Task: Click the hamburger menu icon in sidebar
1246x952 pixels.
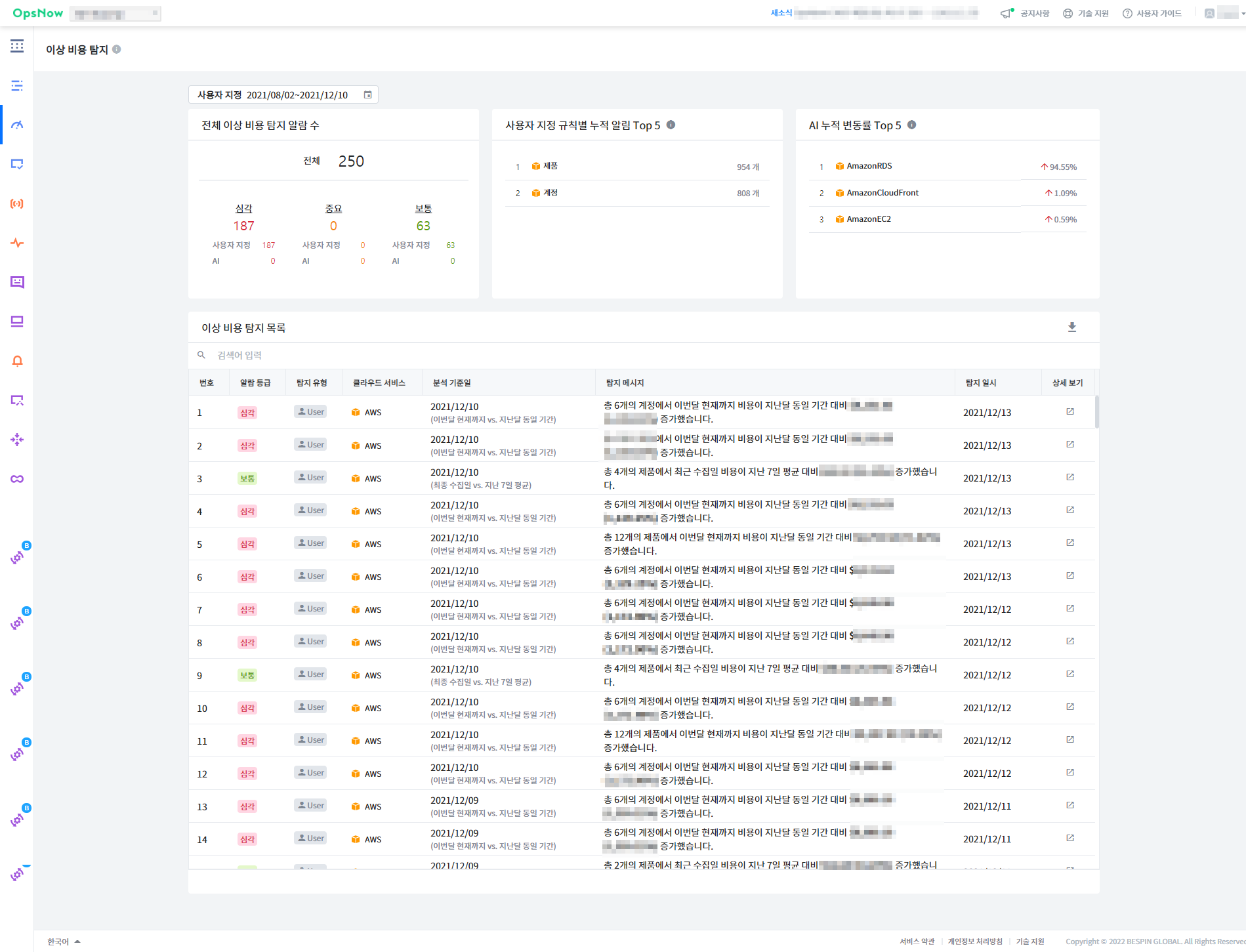Action: (17, 46)
